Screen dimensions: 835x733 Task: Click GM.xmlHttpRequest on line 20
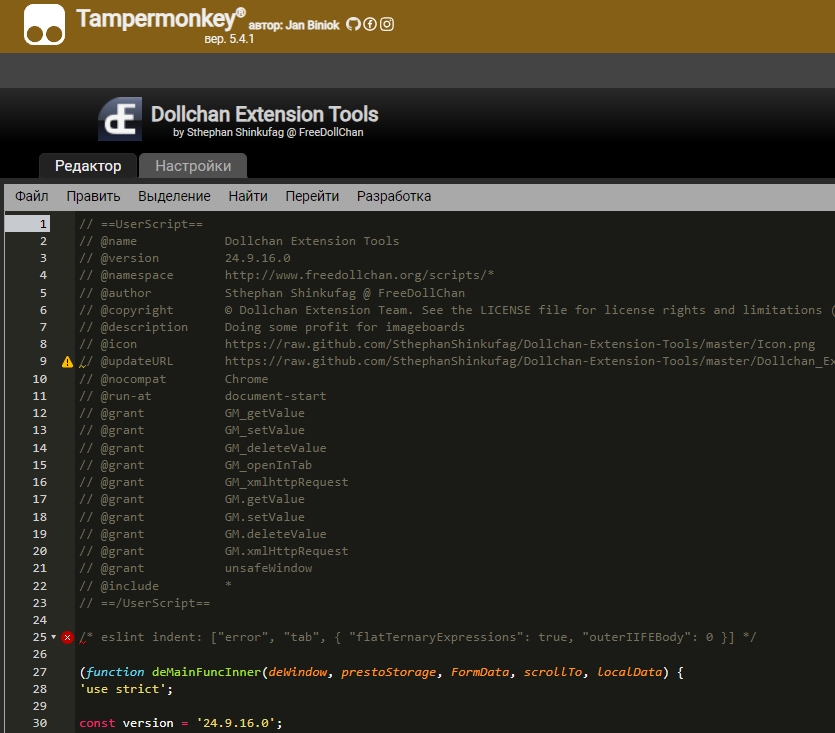(x=286, y=551)
